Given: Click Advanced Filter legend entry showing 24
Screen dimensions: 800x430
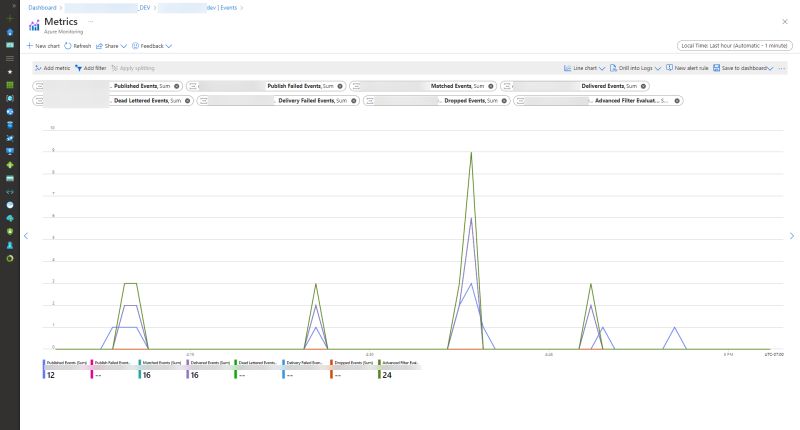Looking at the screenshot, I should point(398,369).
